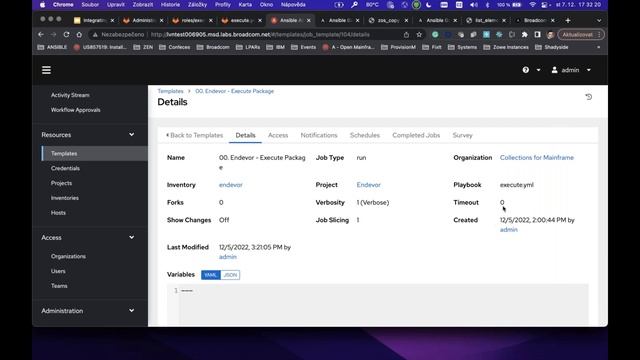
Task: Switch variables view to YAML
Action: [211, 275]
